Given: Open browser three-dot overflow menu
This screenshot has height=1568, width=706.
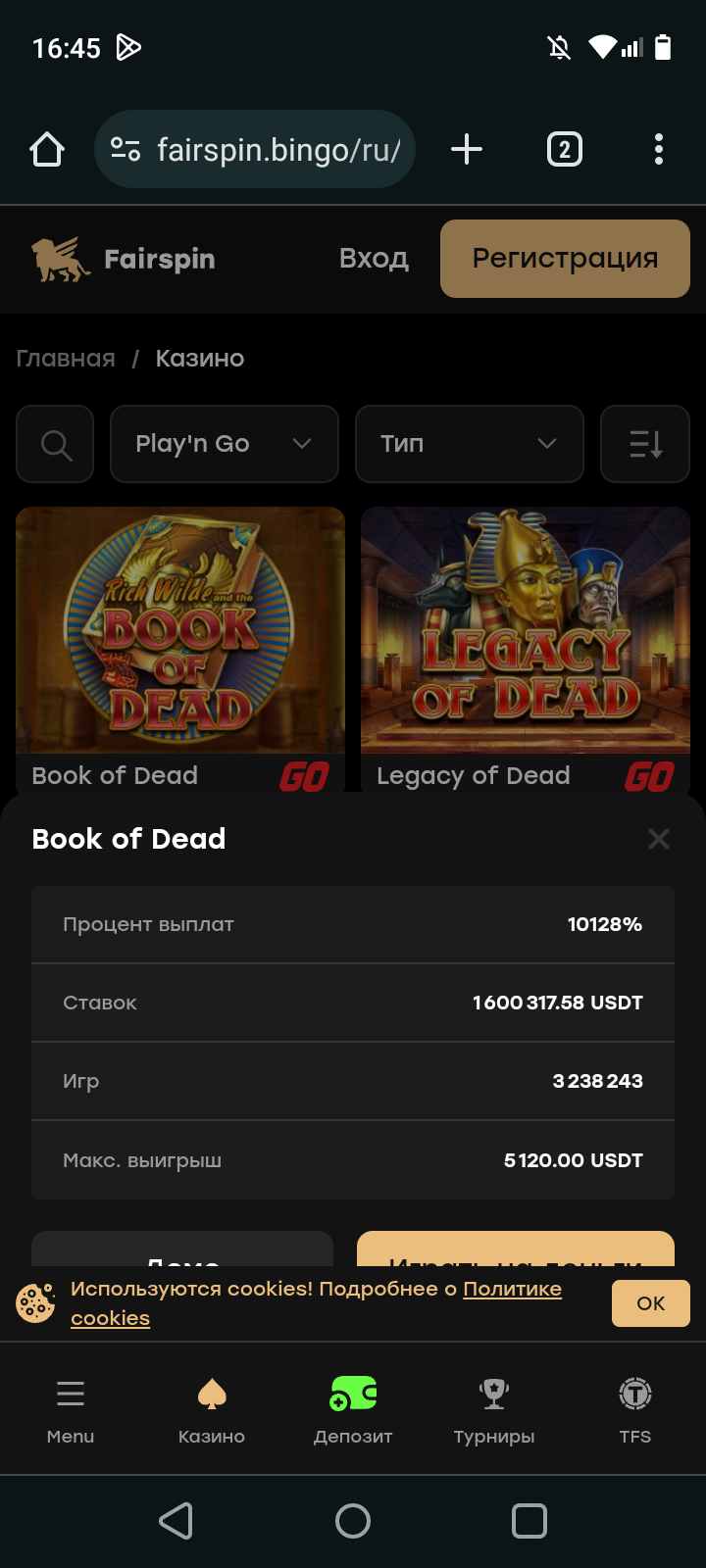Looking at the screenshot, I should coord(659,150).
